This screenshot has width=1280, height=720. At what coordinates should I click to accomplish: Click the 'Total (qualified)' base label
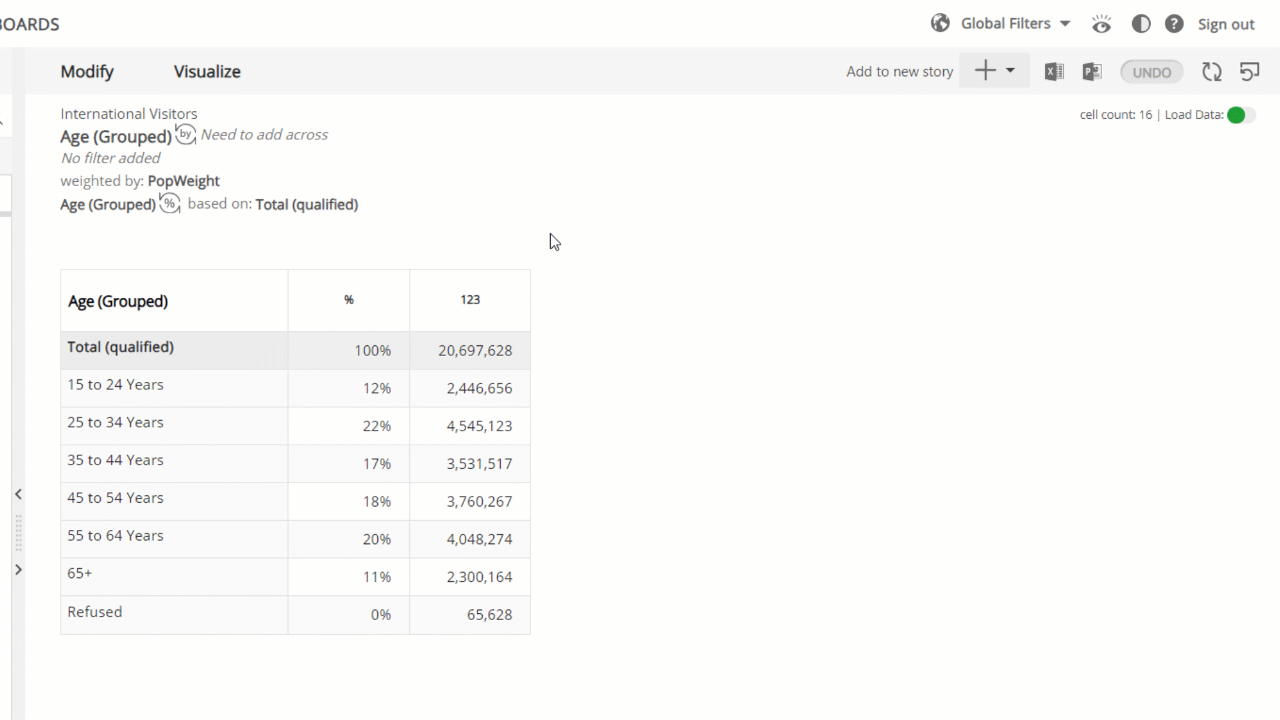tap(306, 204)
